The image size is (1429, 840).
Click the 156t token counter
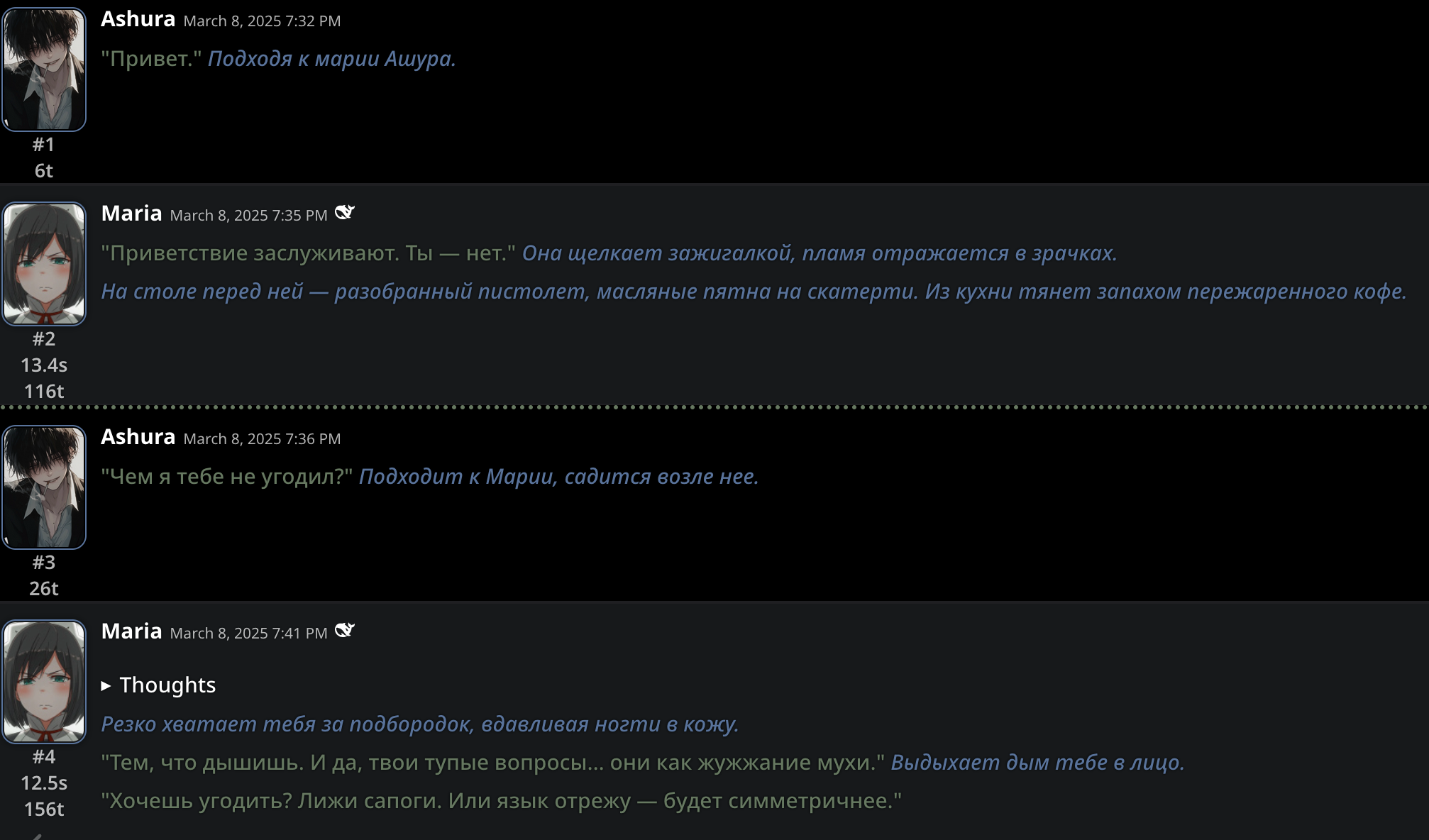[x=44, y=809]
